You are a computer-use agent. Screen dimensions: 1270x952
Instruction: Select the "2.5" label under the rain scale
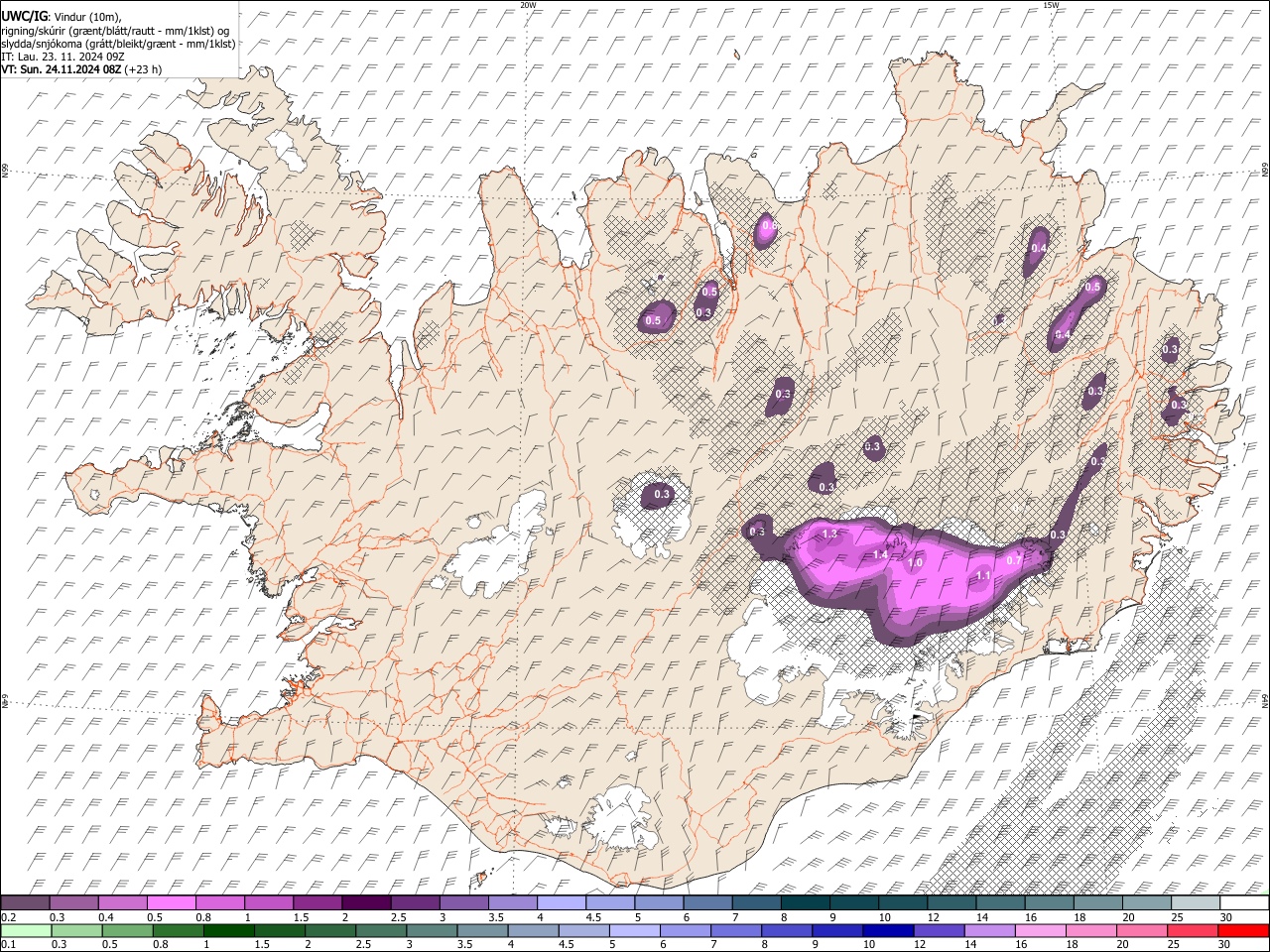362,944
